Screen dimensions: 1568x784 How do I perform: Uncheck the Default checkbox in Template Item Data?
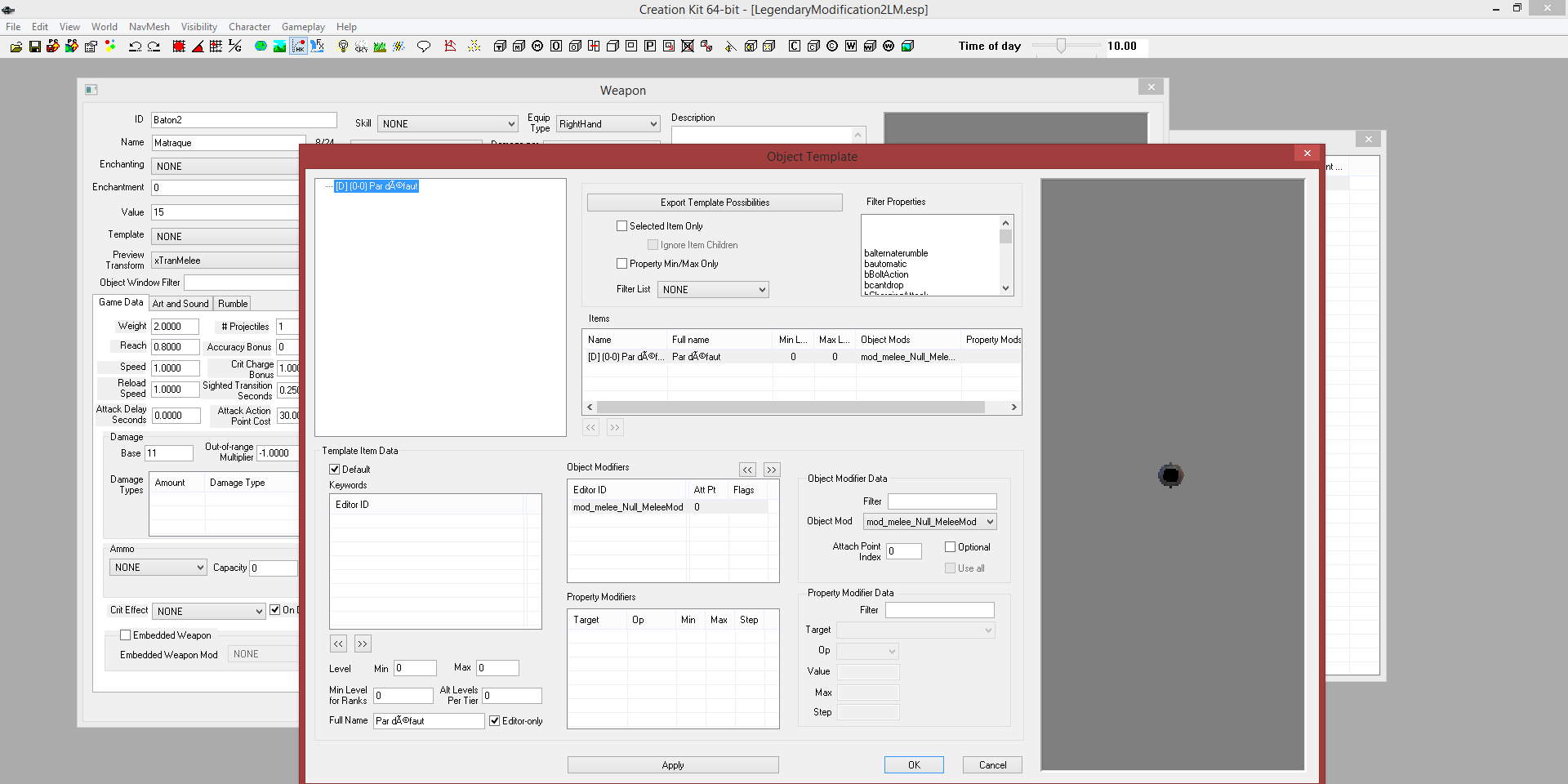coord(334,470)
